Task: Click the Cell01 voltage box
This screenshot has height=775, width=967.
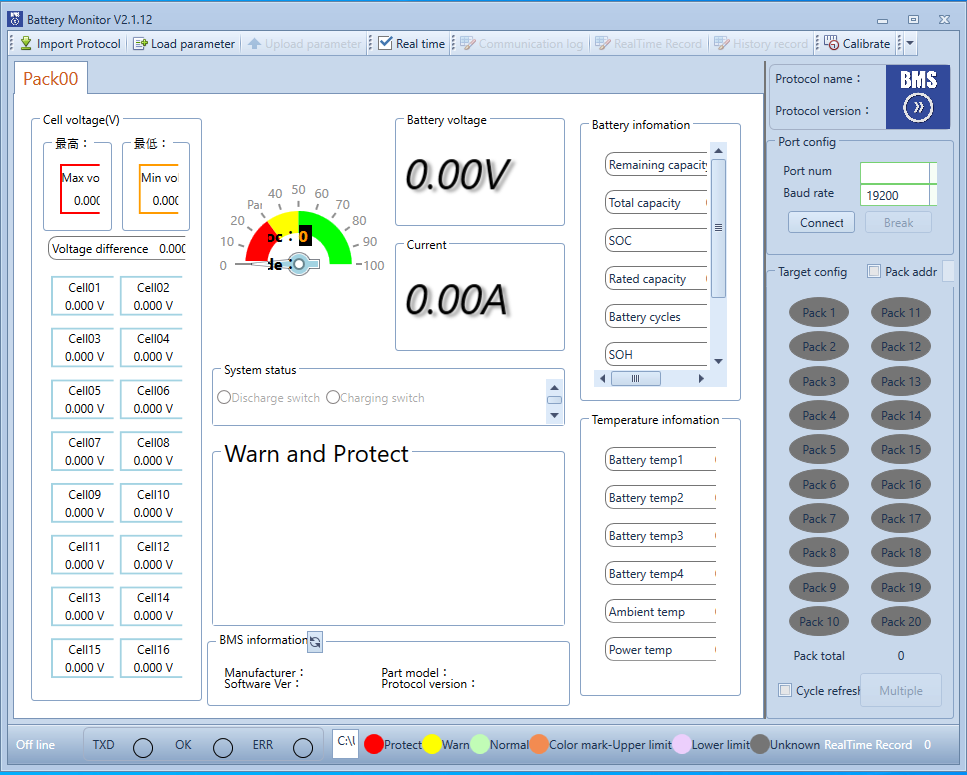Action: [85, 296]
